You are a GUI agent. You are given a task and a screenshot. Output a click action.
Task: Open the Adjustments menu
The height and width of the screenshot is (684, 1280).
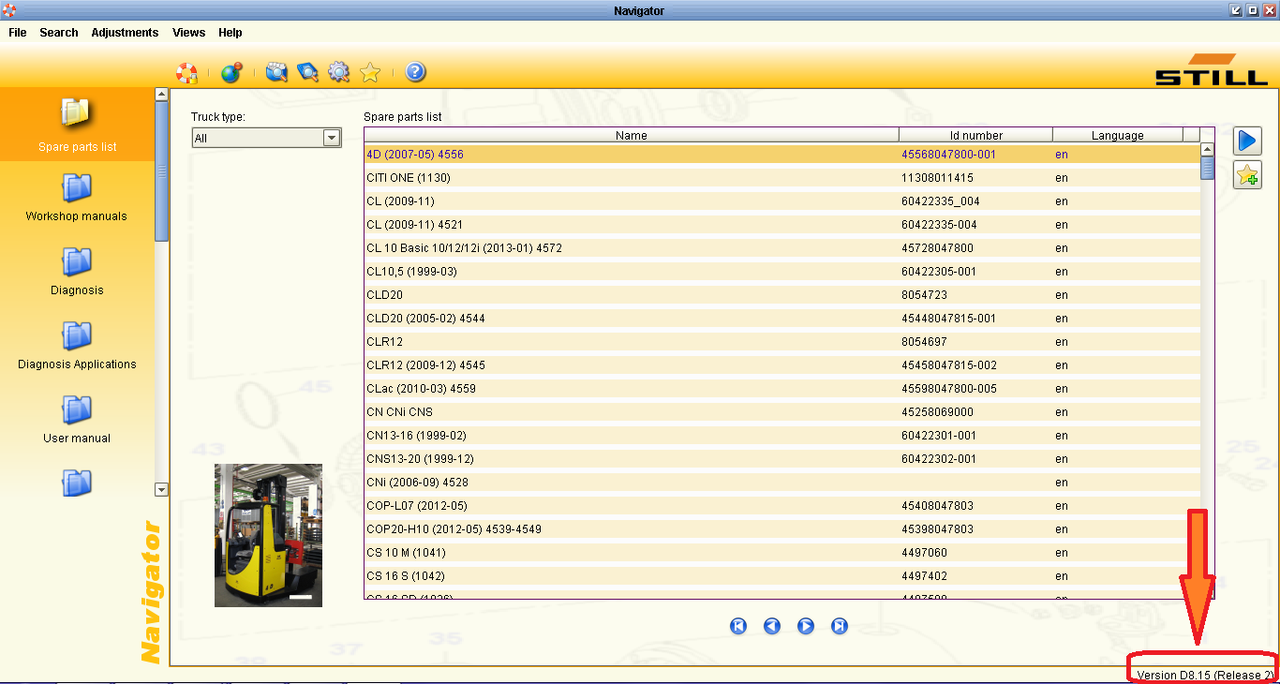(x=125, y=33)
